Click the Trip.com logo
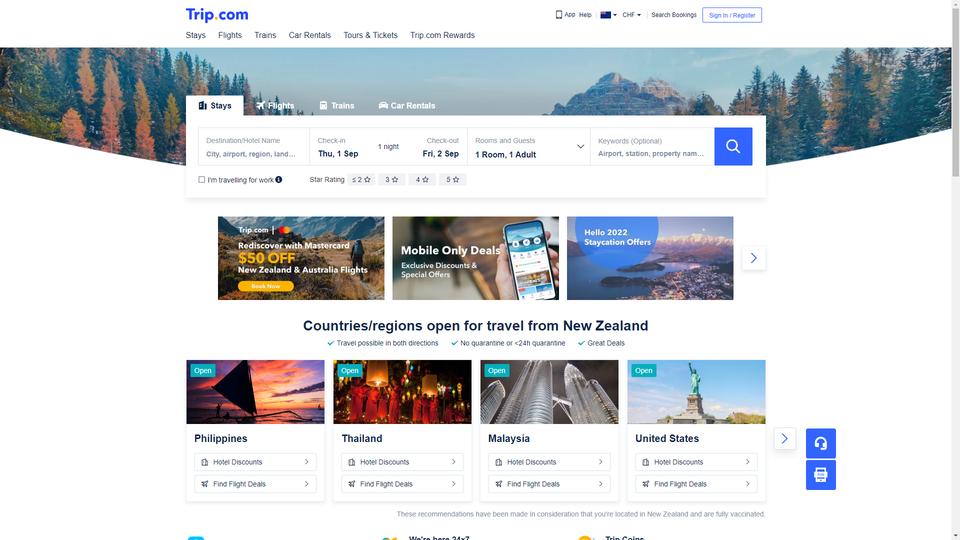This screenshot has width=960, height=540. [217, 15]
